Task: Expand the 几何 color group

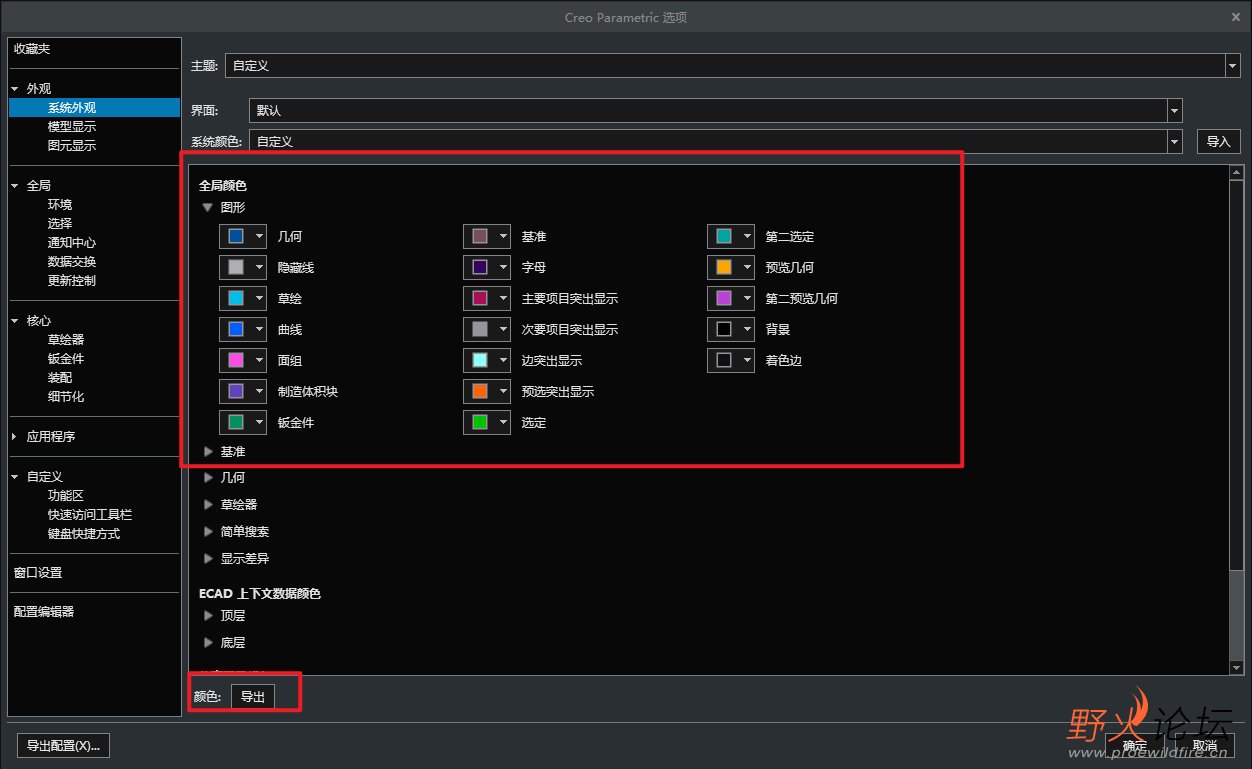Action: (208, 478)
